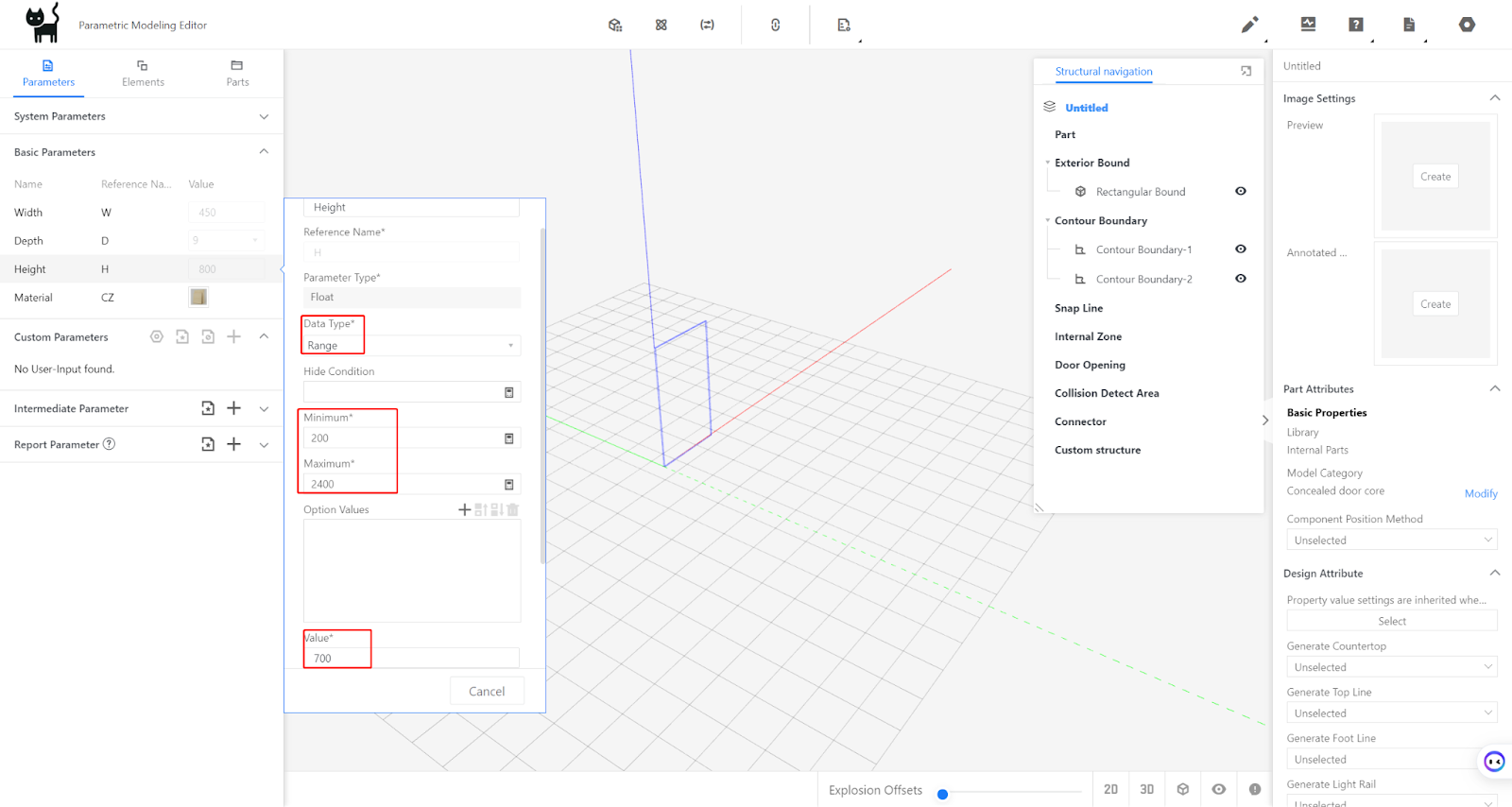Click the help question mark icon in top bar
1512x807 pixels.
coord(1356,25)
